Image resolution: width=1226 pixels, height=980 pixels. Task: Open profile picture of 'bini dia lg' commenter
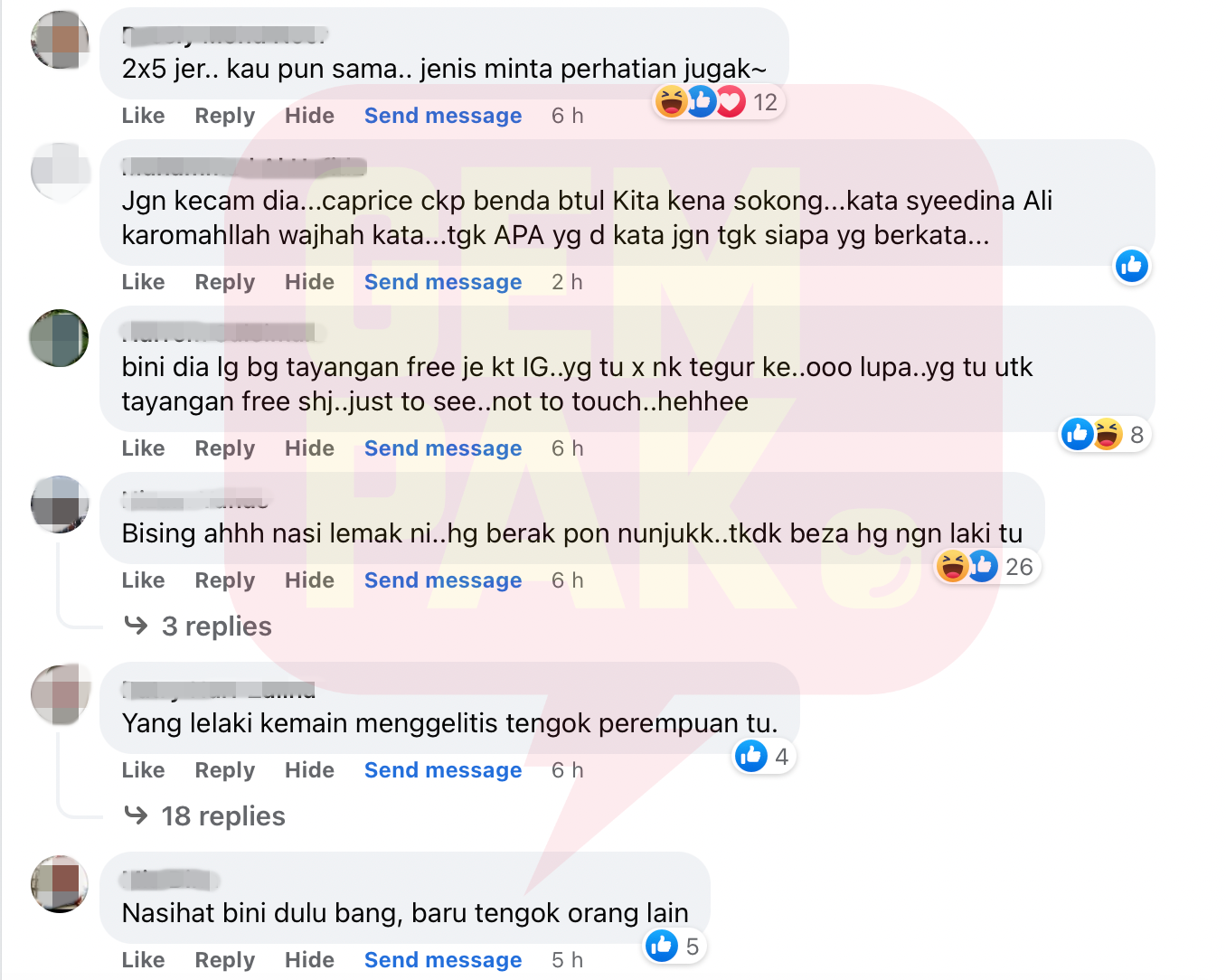tap(60, 338)
